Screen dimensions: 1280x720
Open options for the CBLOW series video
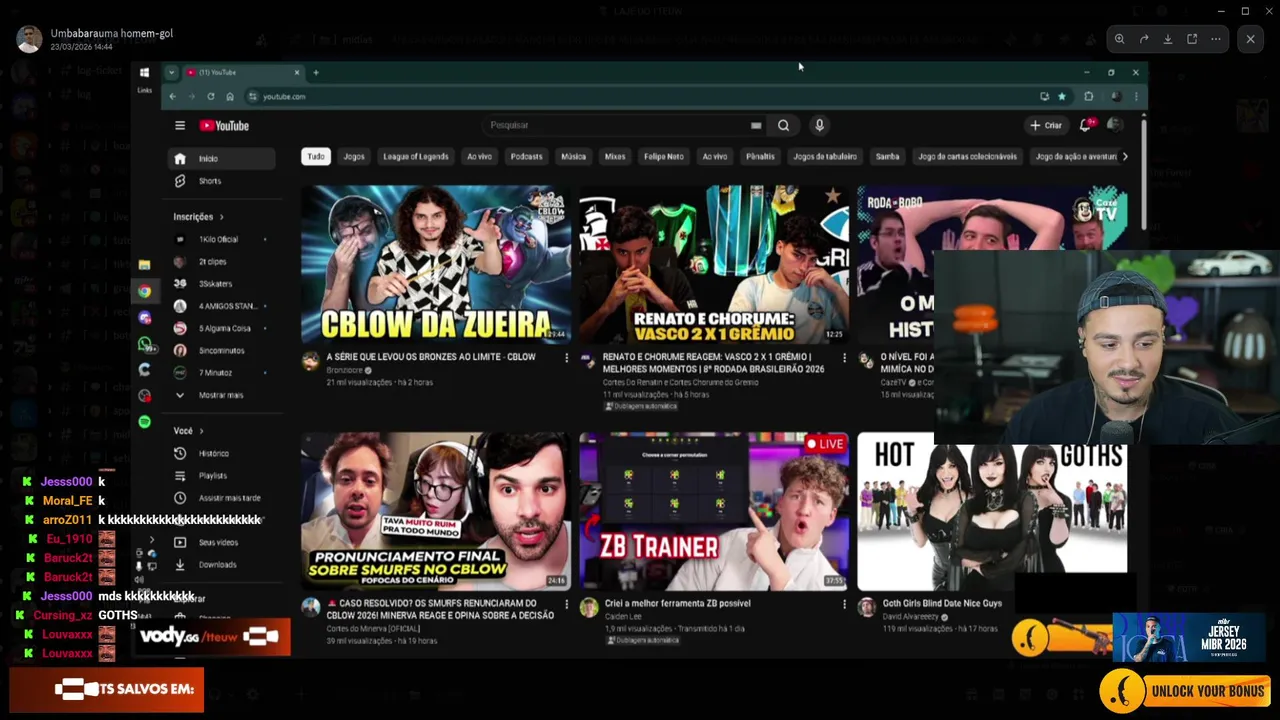tap(566, 358)
